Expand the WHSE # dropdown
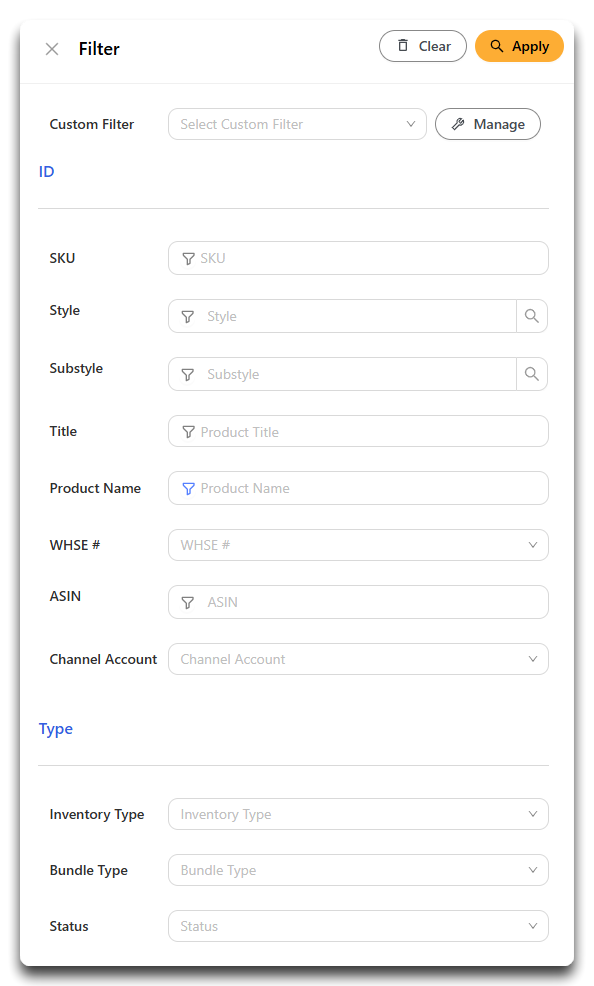The image size is (594, 986). coord(358,545)
